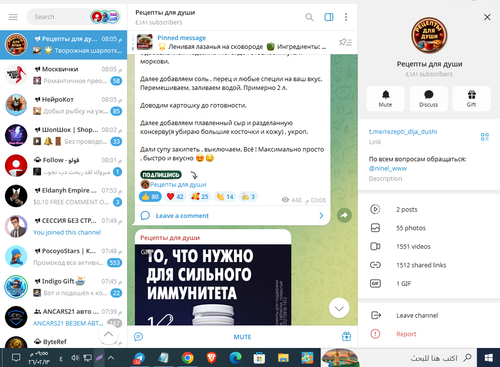Mute channel with the bell button

[x=385, y=99]
